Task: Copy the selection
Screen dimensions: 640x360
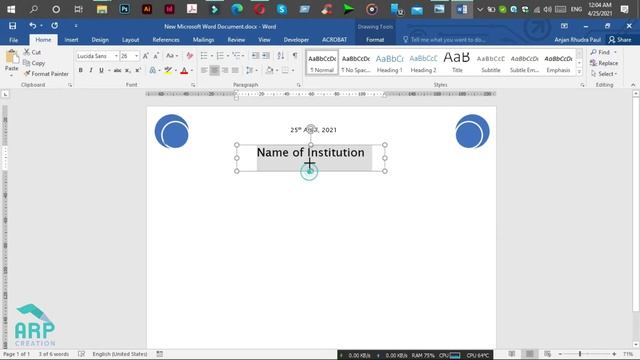Action: coord(34,63)
